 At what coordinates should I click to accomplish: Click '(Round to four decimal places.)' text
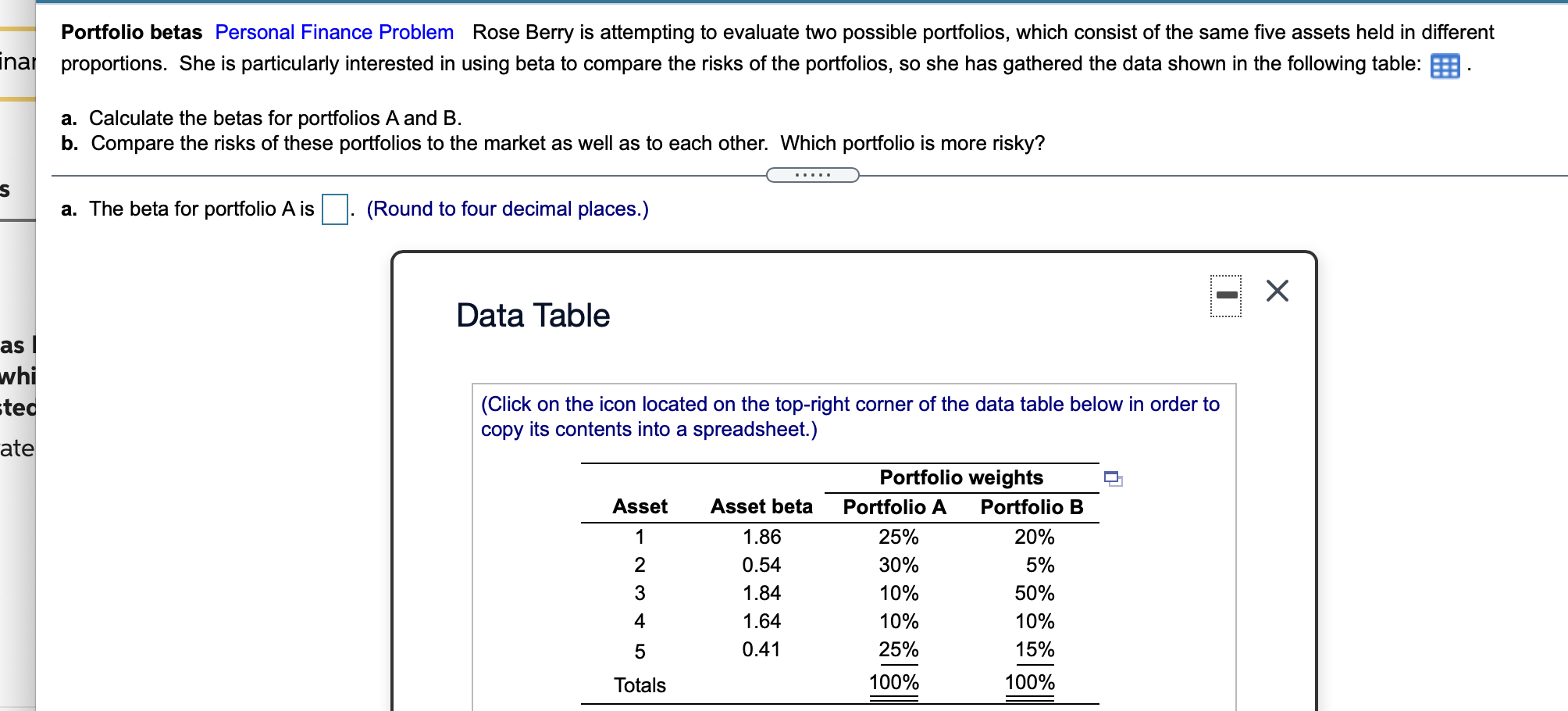pos(508,209)
